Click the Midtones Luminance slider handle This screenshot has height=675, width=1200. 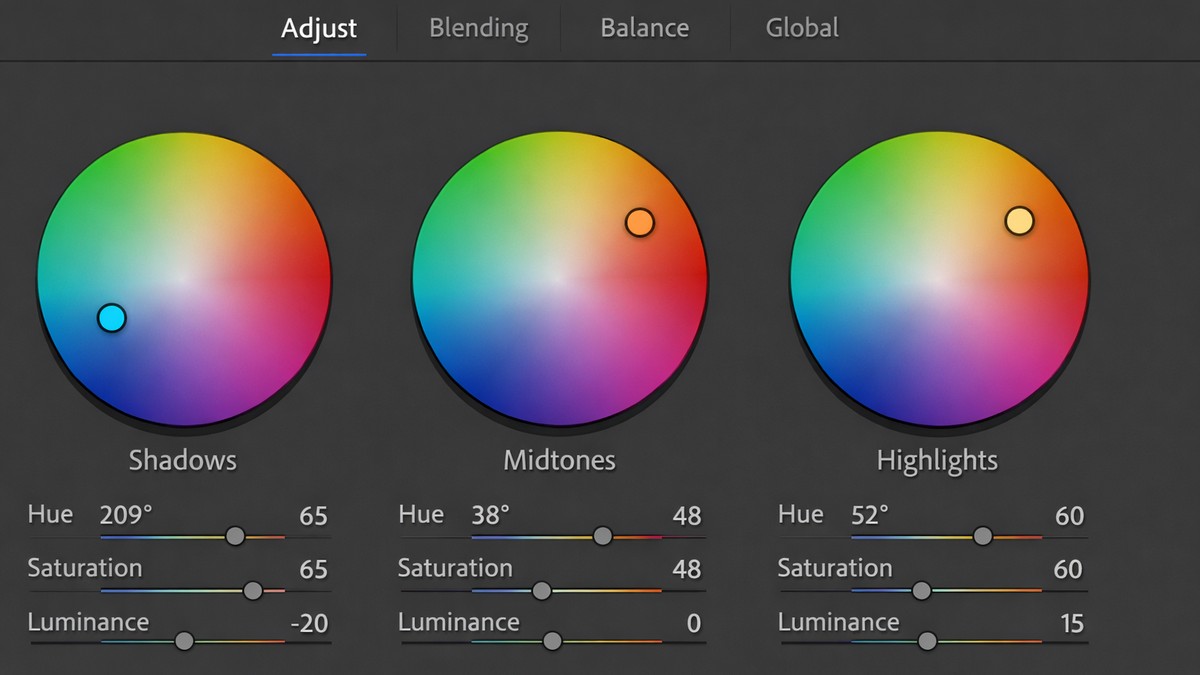click(552, 641)
